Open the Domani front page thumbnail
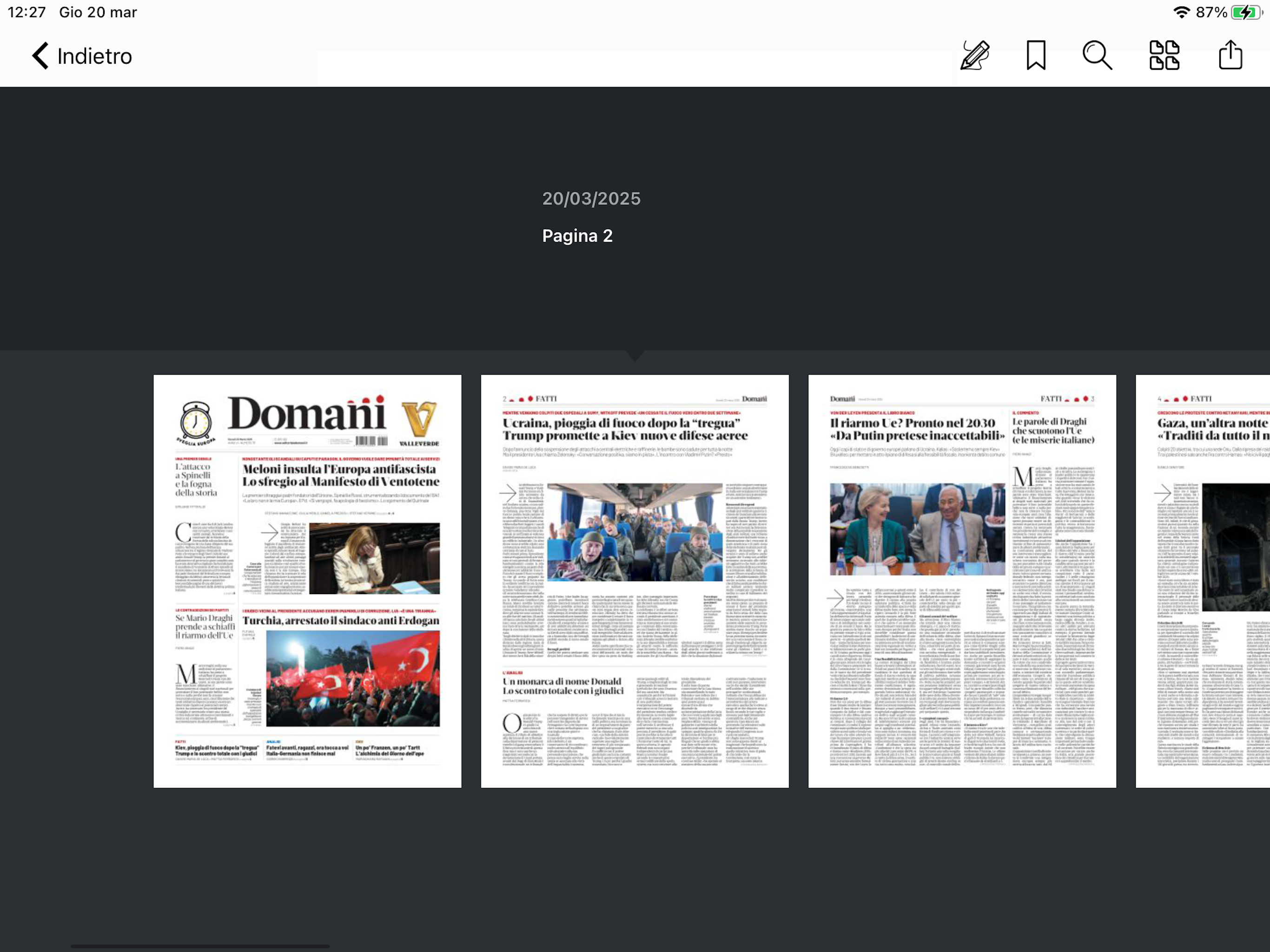The width and height of the screenshot is (1270, 952). click(307, 581)
